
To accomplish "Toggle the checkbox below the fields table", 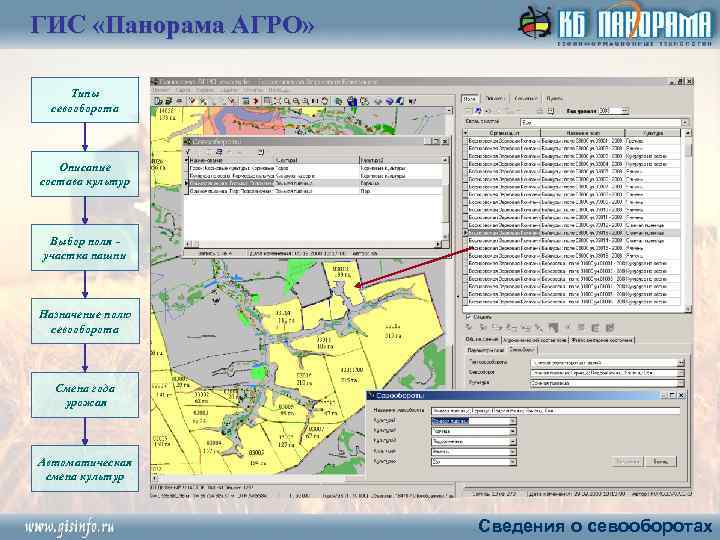I will tap(468, 317).
